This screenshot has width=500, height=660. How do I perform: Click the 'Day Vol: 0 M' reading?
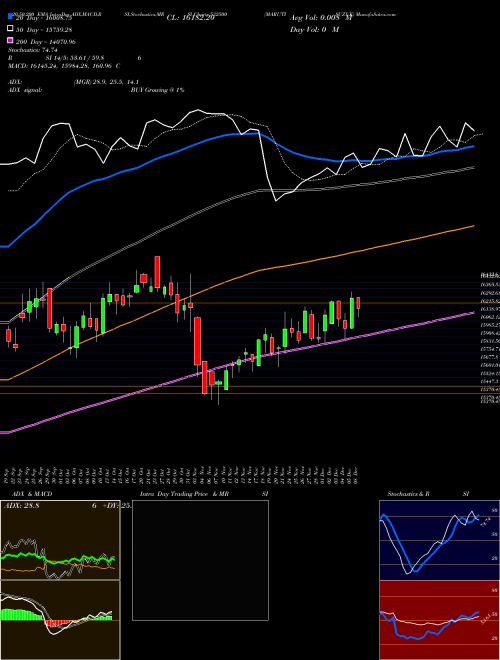[x=314, y=30]
